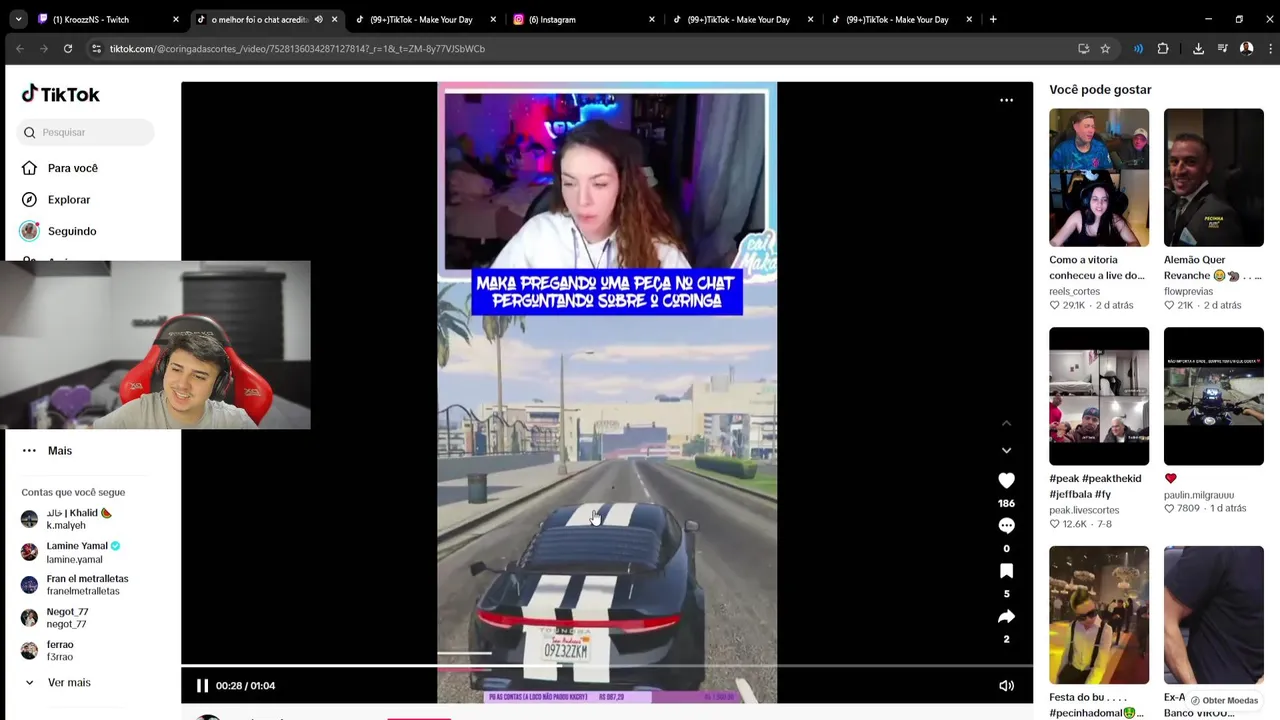Go to previous video with up chevron
Viewport: 1280px width, 720px height.
[x=1006, y=423]
